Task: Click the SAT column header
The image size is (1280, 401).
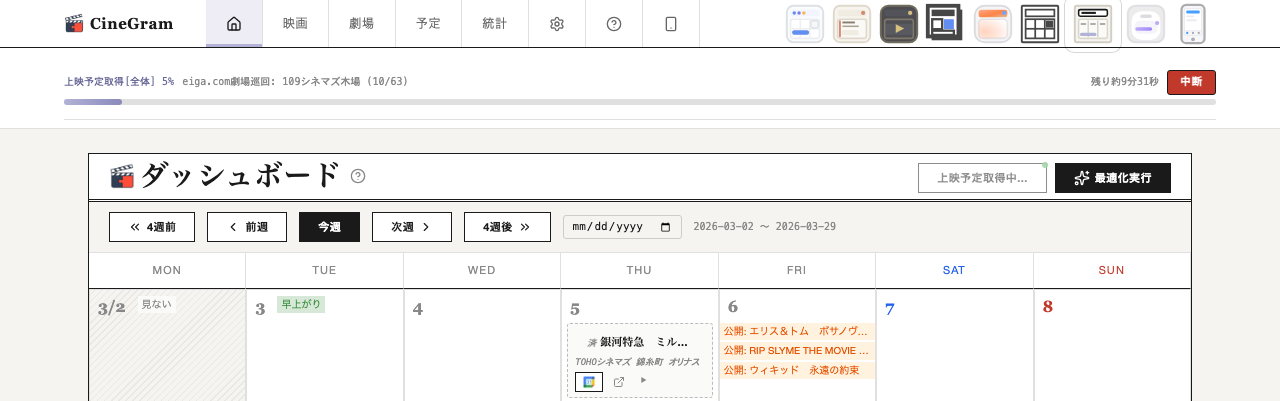Action: tap(954, 271)
